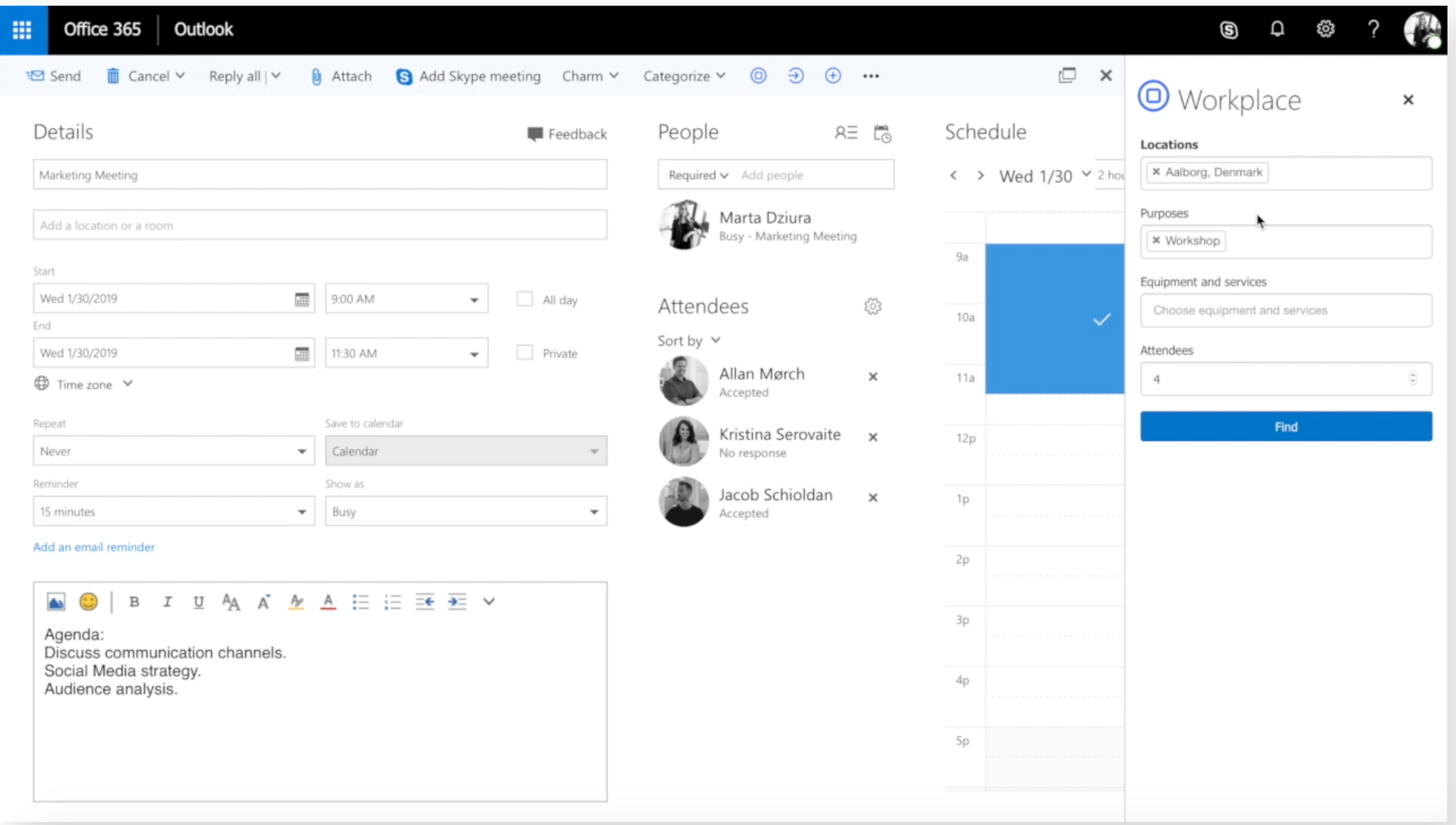The height and width of the screenshot is (825, 1456).
Task: Open Scheduling Assistant calendar icon beside People
Action: (882, 133)
